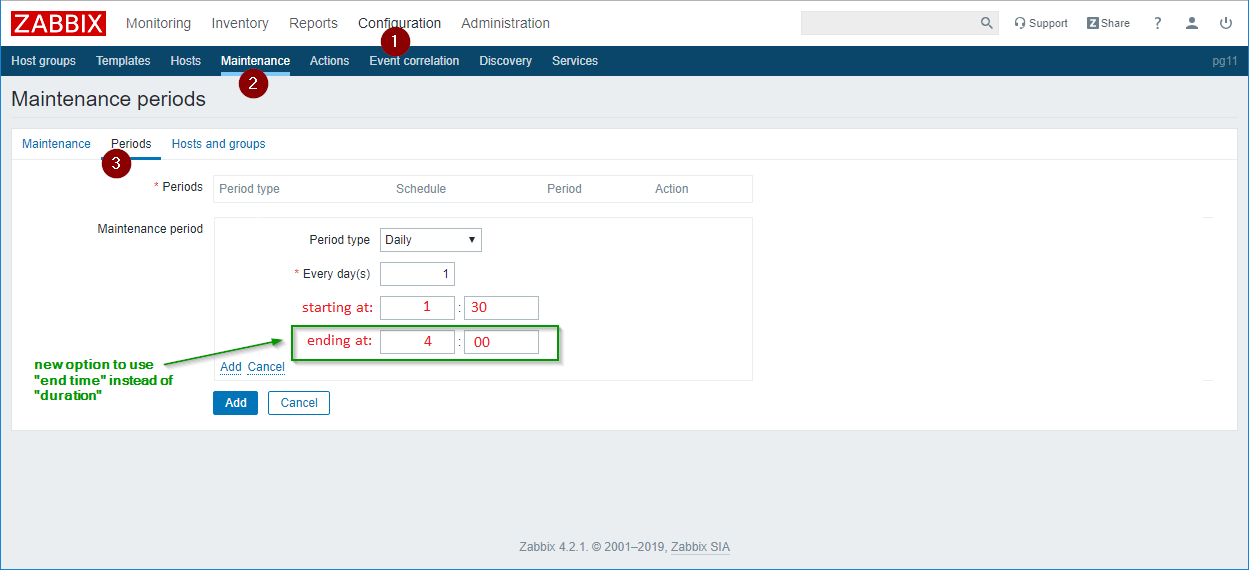Click the Action column header
Viewport: 1249px width, 570px height.
click(672, 189)
